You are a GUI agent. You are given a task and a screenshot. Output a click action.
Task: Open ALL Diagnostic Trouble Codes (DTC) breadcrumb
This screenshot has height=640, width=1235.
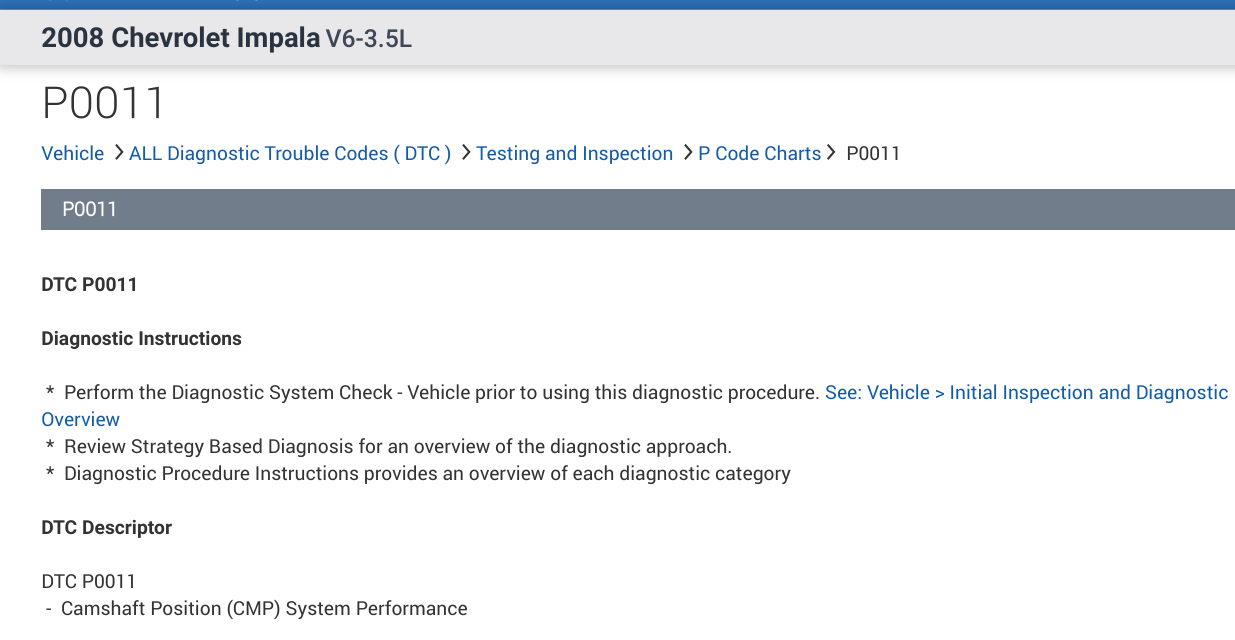point(290,153)
